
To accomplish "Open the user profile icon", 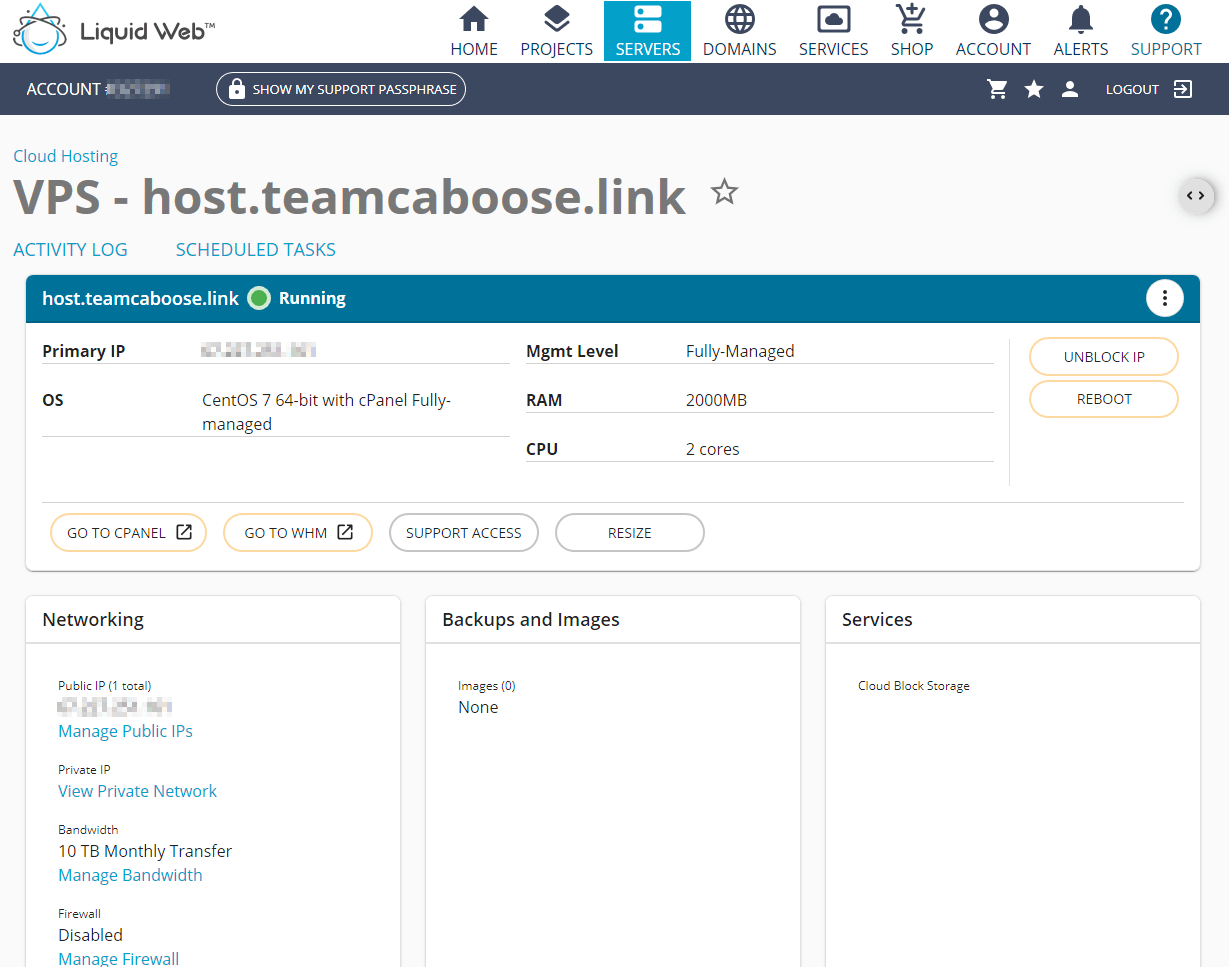I will (x=1070, y=90).
